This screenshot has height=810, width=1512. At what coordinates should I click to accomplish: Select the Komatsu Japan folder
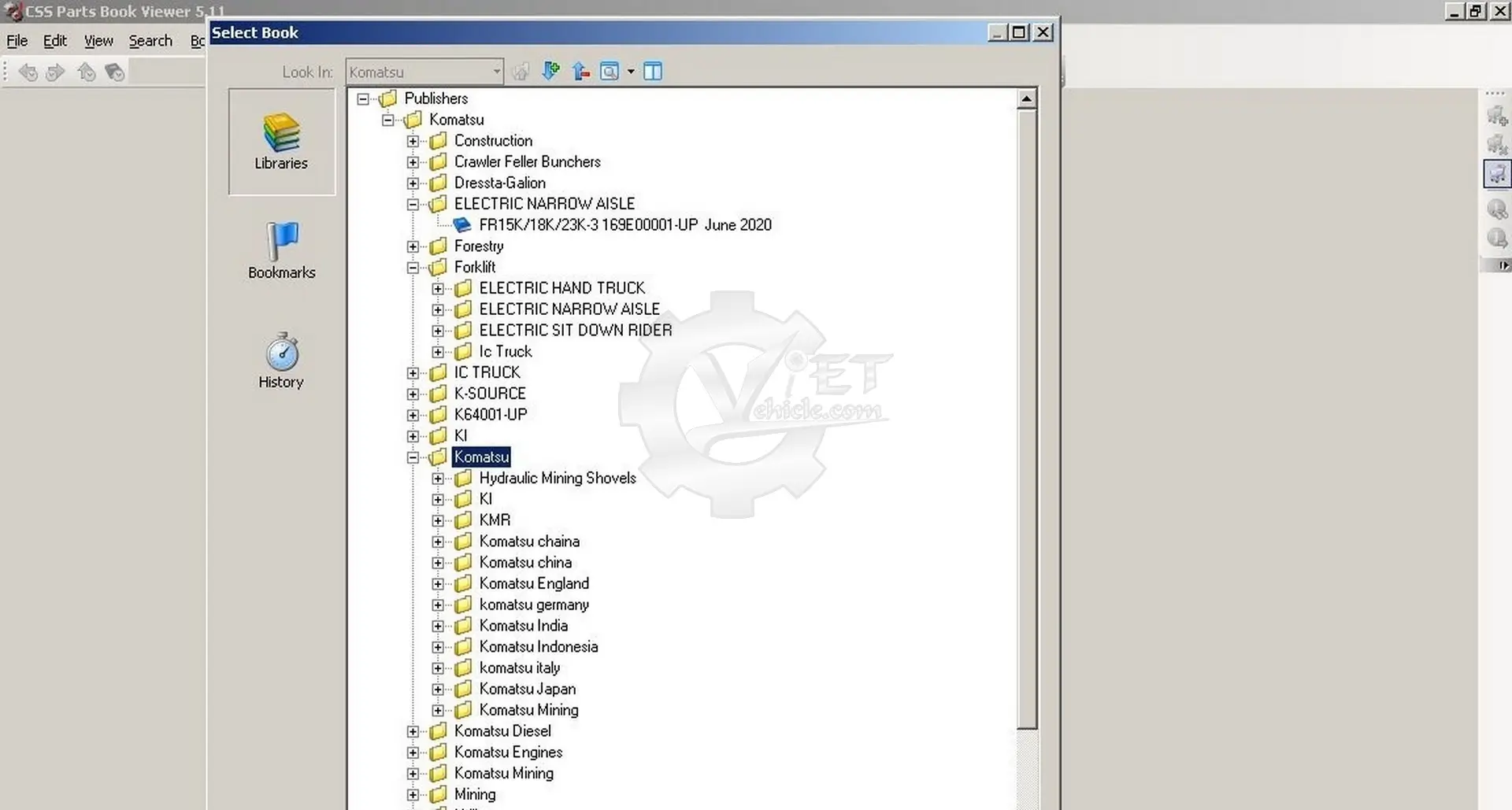(x=527, y=689)
